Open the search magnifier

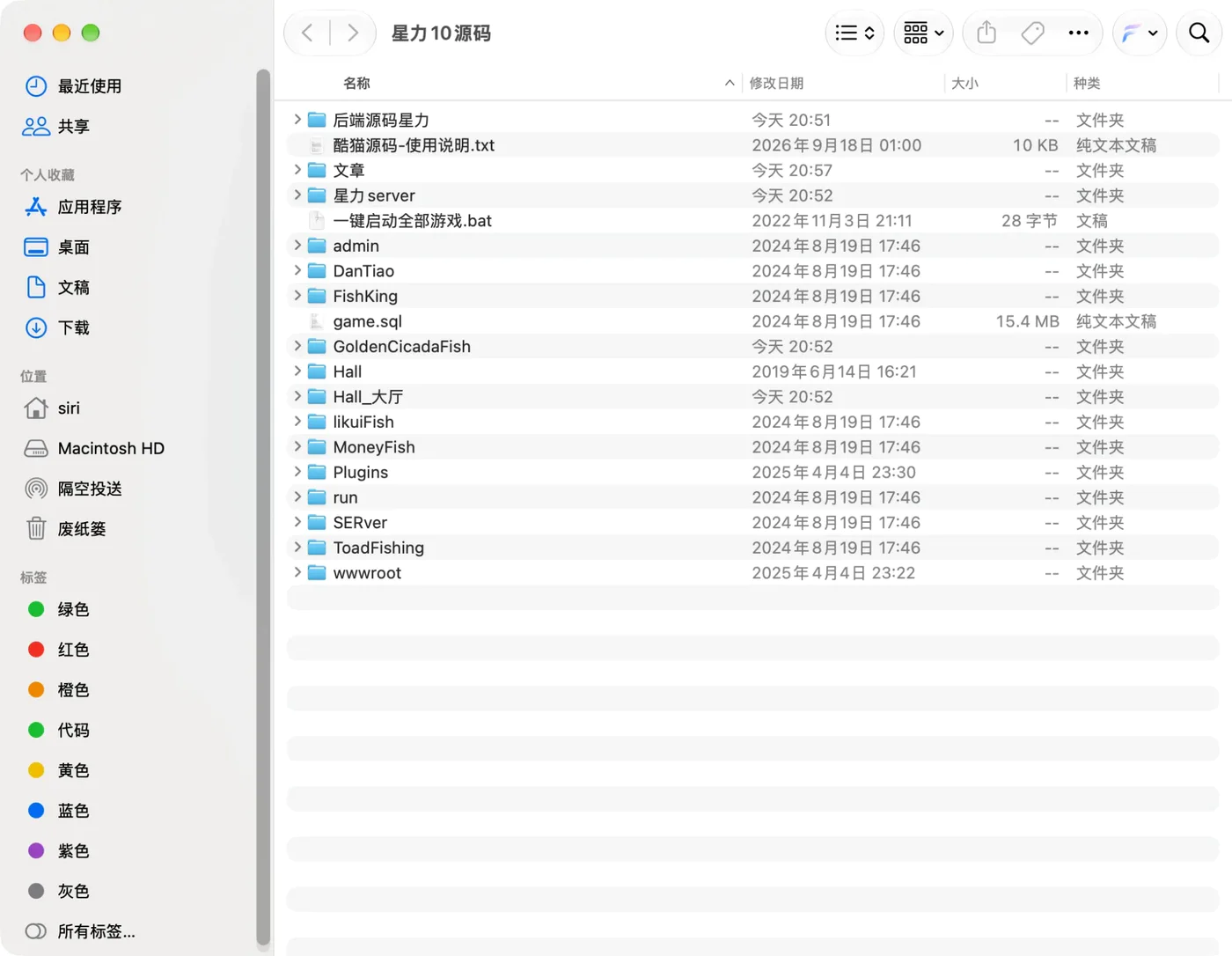[x=1199, y=33]
